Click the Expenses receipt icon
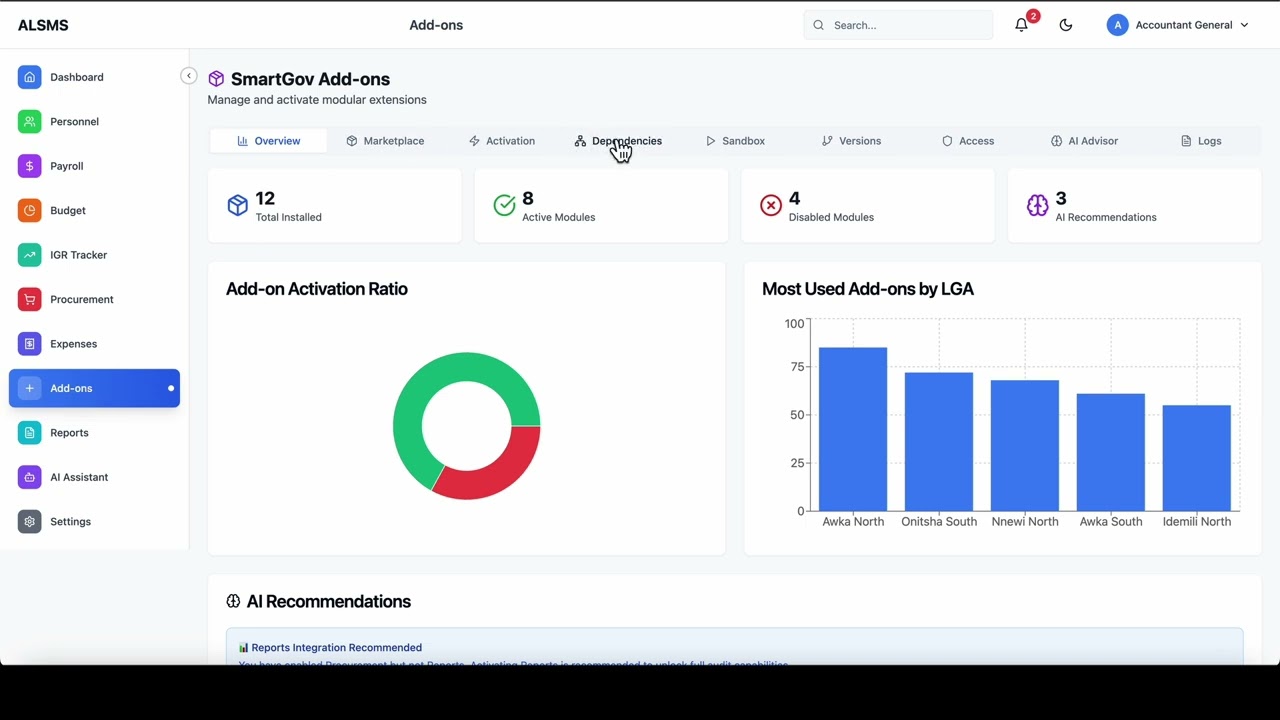 [x=29, y=344]
